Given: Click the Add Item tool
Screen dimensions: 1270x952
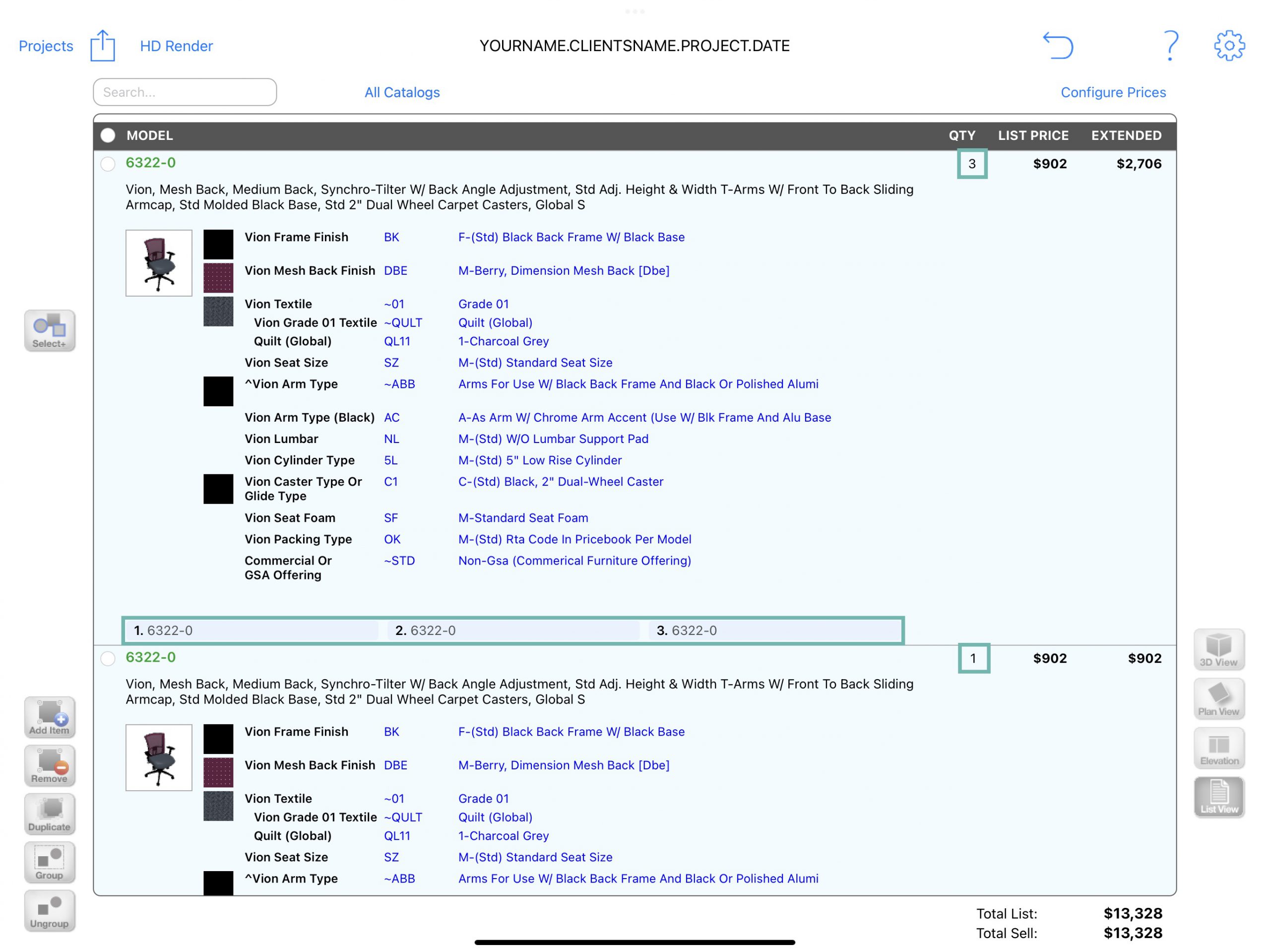Looking at the screenshot, I should (x=50, y=717).
